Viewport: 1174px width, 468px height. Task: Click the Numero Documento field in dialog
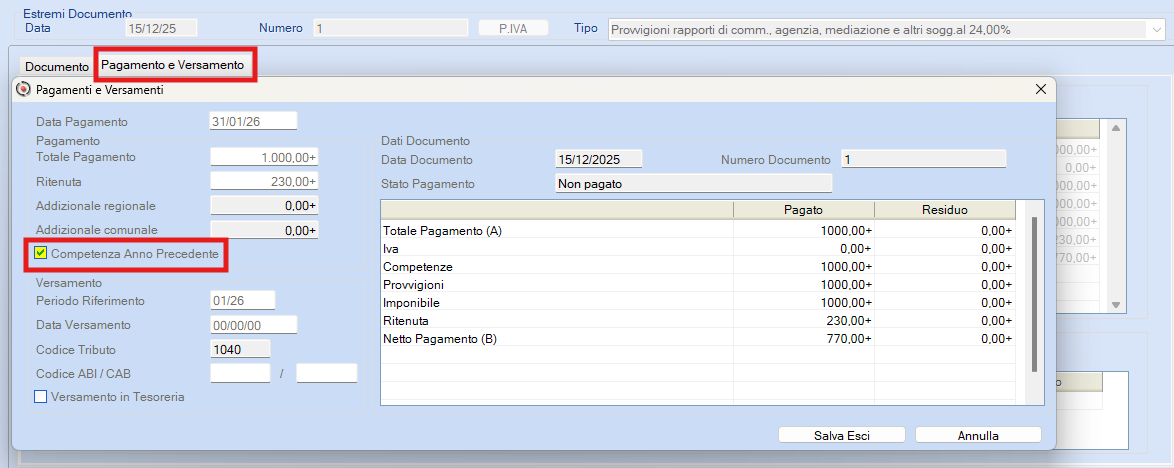[924, 159]
